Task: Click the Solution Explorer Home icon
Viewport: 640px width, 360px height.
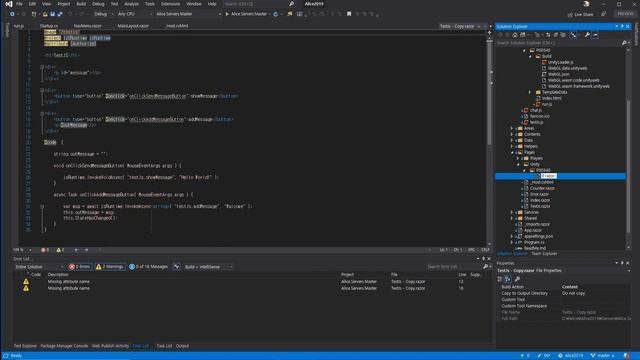Action: [x=515, y=35]
